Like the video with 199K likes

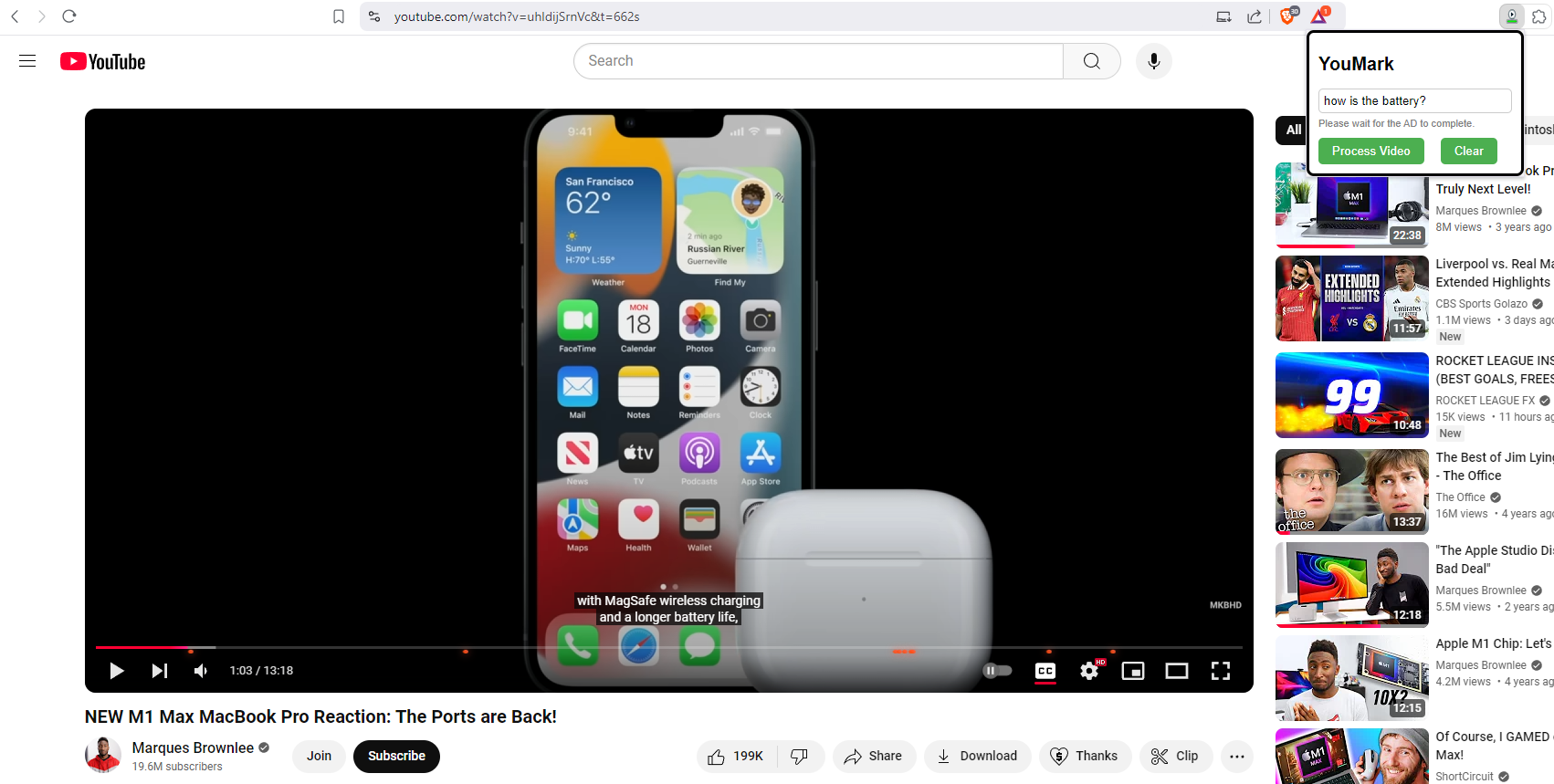(x=736, y=757)
